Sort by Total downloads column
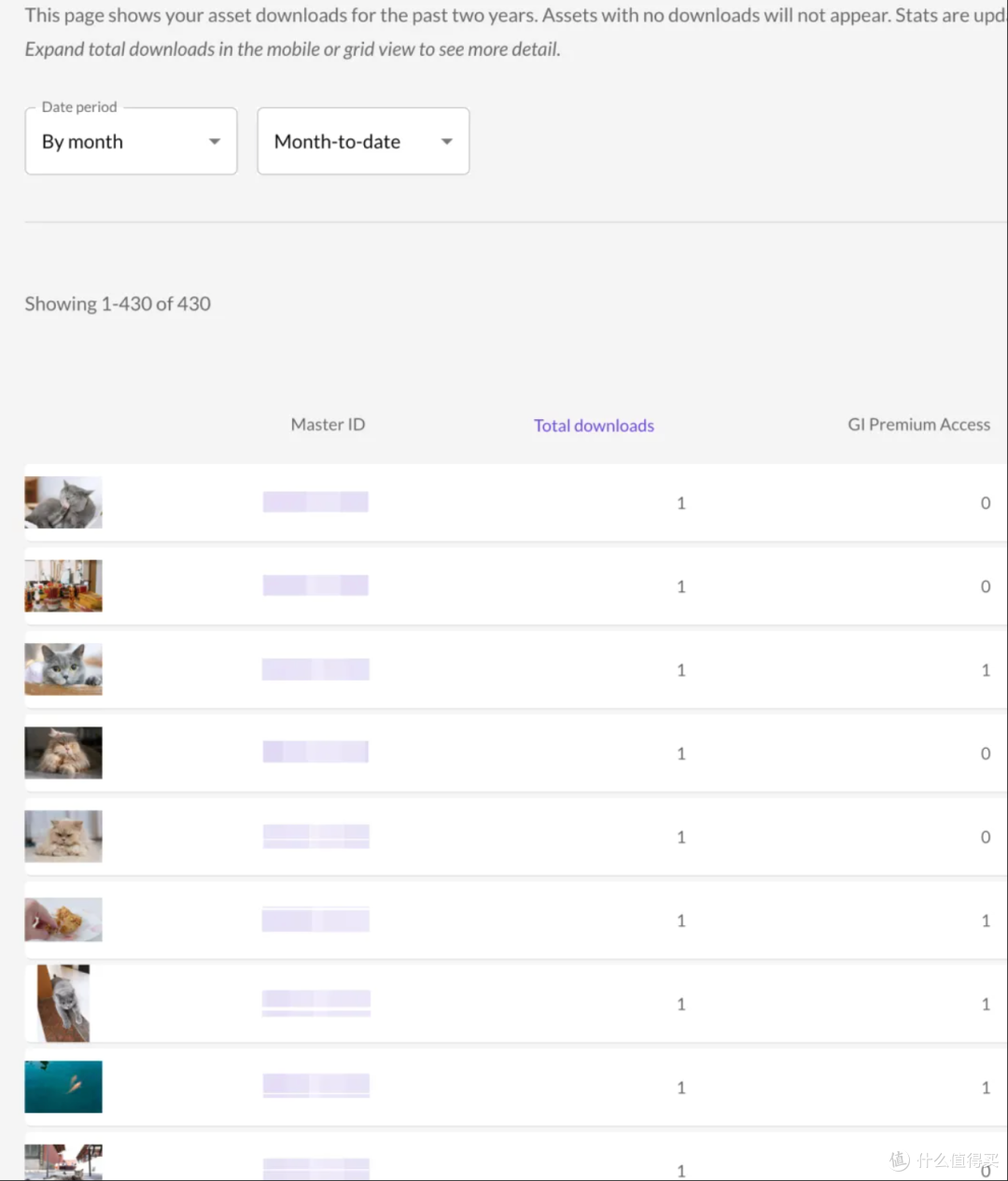The height and width of the screenshot is (1181, 1008). [594, 426]
